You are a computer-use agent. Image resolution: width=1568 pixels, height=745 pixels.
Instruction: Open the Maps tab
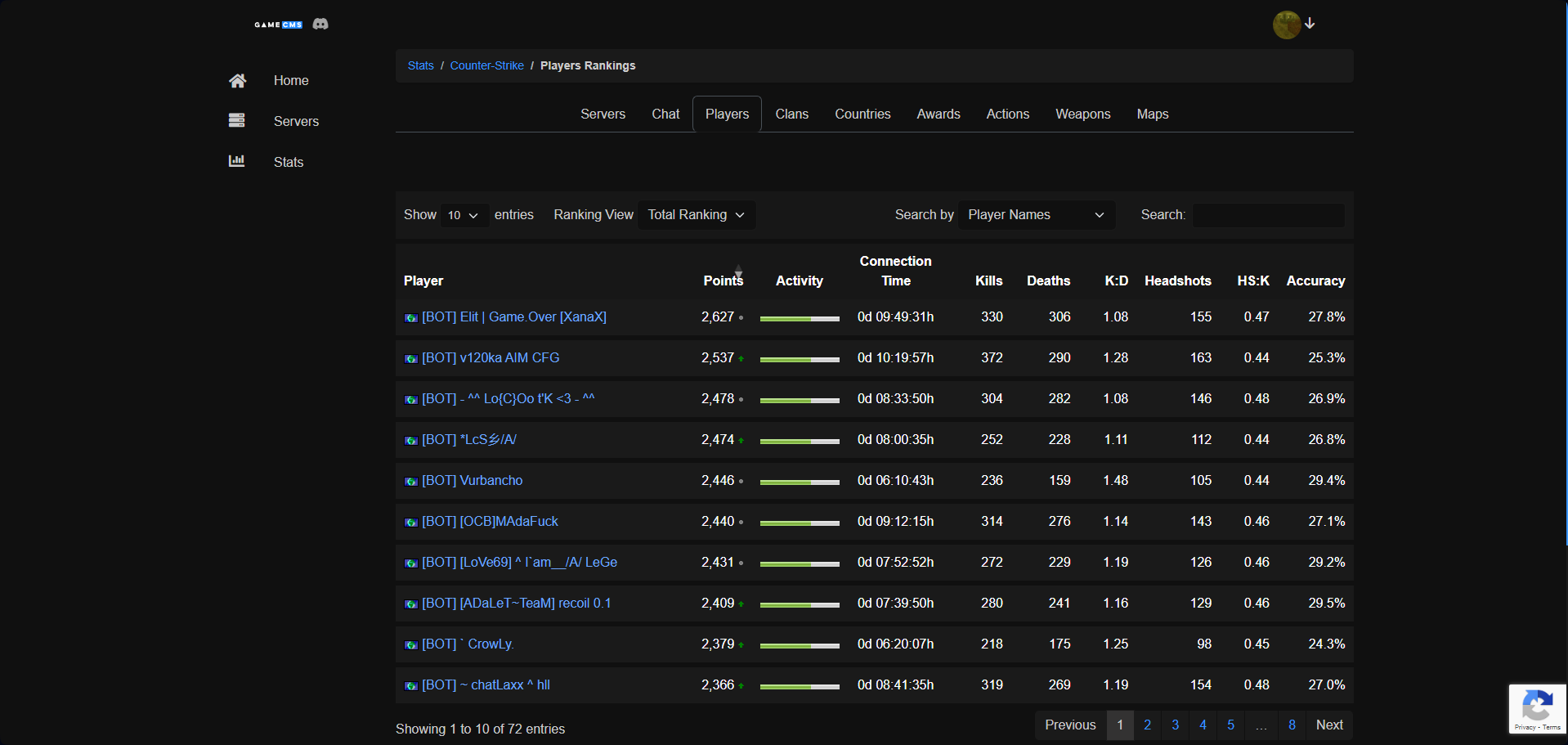pyautogui.click(x=1153, y=114)
